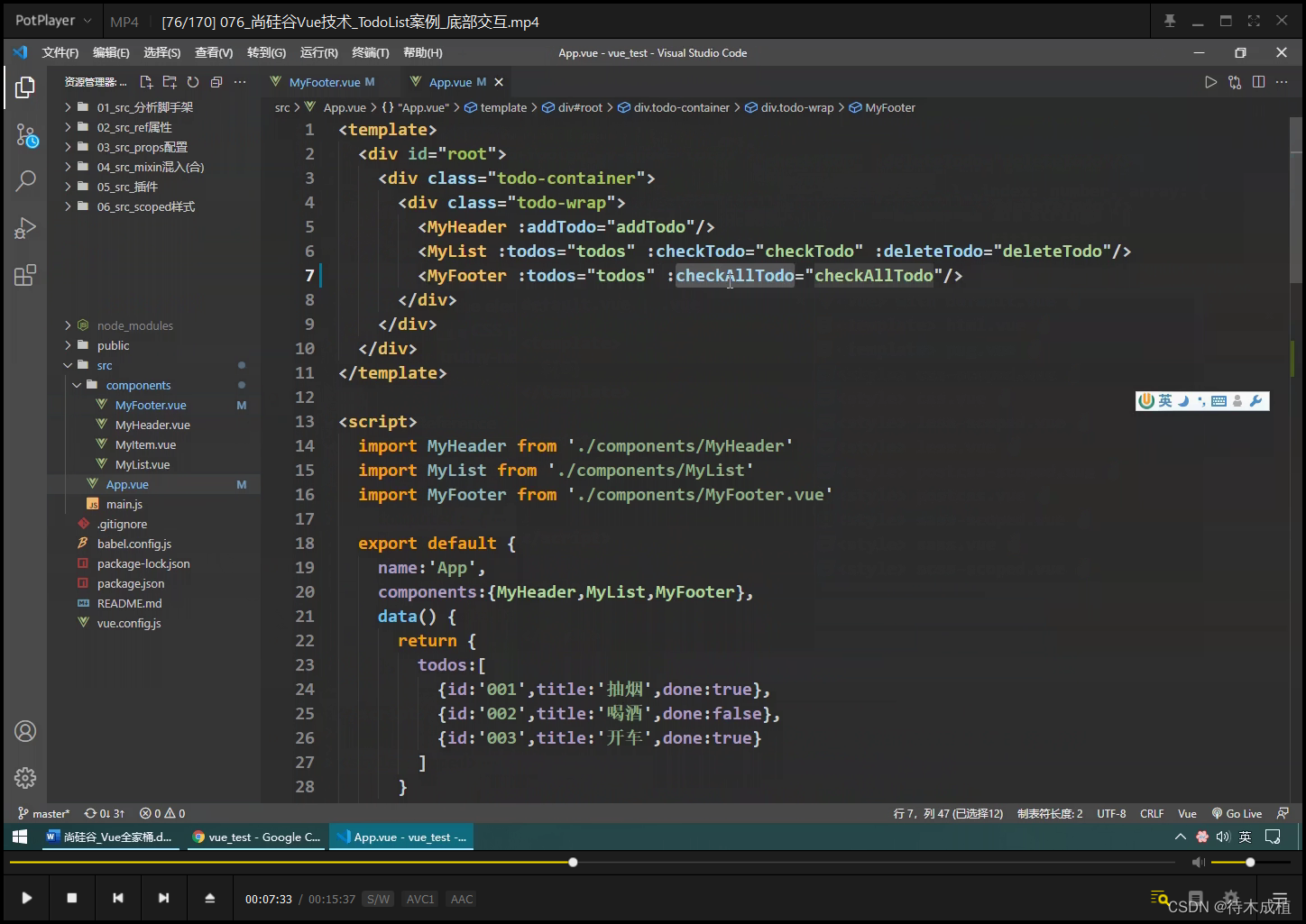1306x924 pixels.
Task: Toggle the S/W decoder indicator
Action: (379, 899)
